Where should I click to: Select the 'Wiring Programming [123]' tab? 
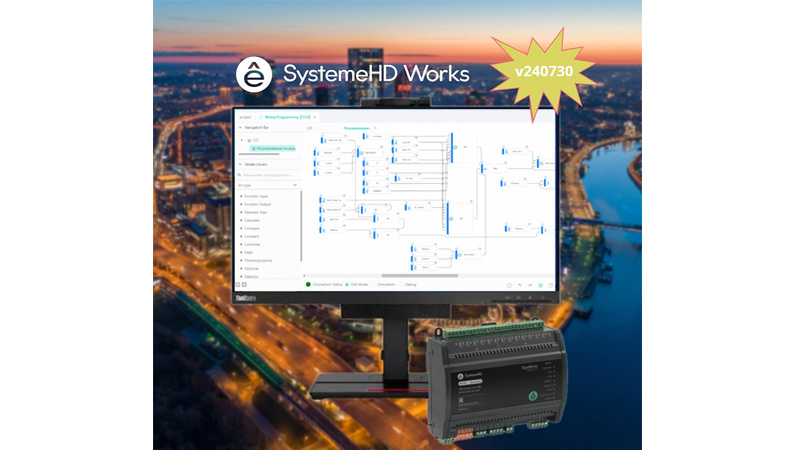click(x=287, y=117)
